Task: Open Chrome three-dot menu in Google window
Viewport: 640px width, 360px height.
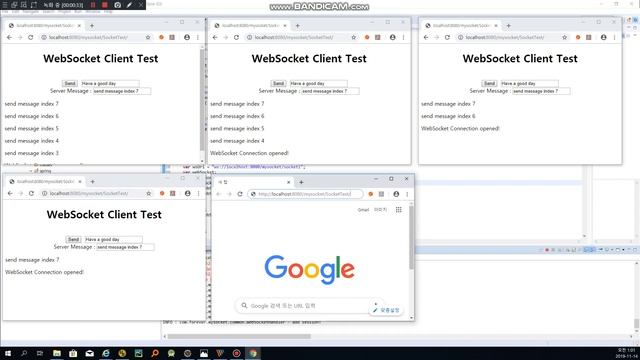Action: [x=407, y=194]
